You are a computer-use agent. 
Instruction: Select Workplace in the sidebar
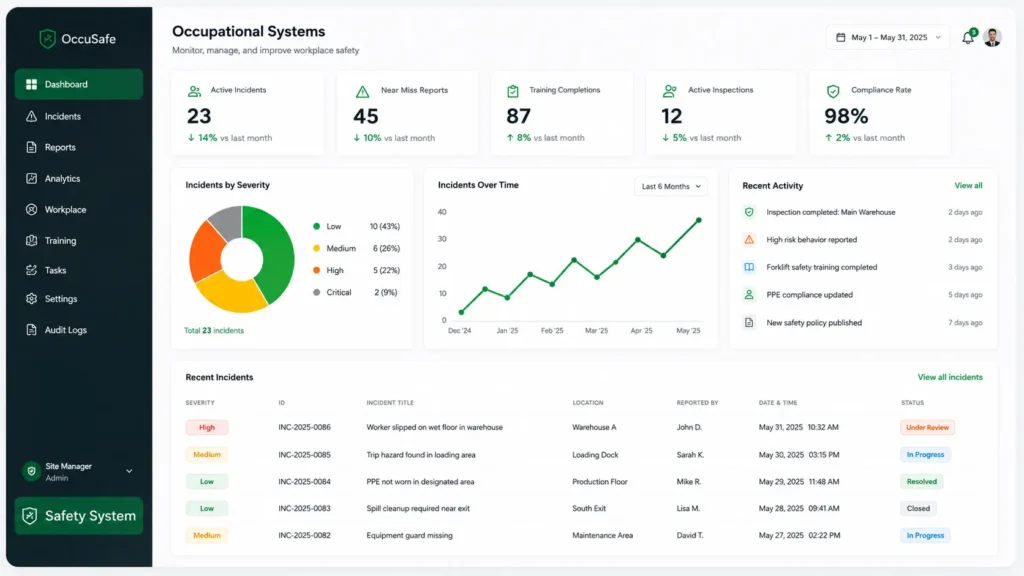click(78, 210)
